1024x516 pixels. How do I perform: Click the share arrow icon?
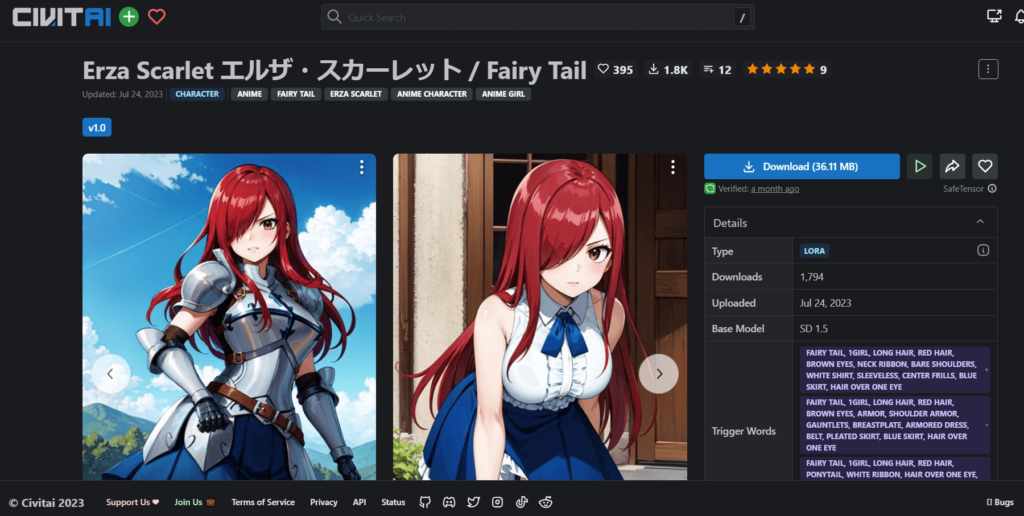click(x=952, y=166)
